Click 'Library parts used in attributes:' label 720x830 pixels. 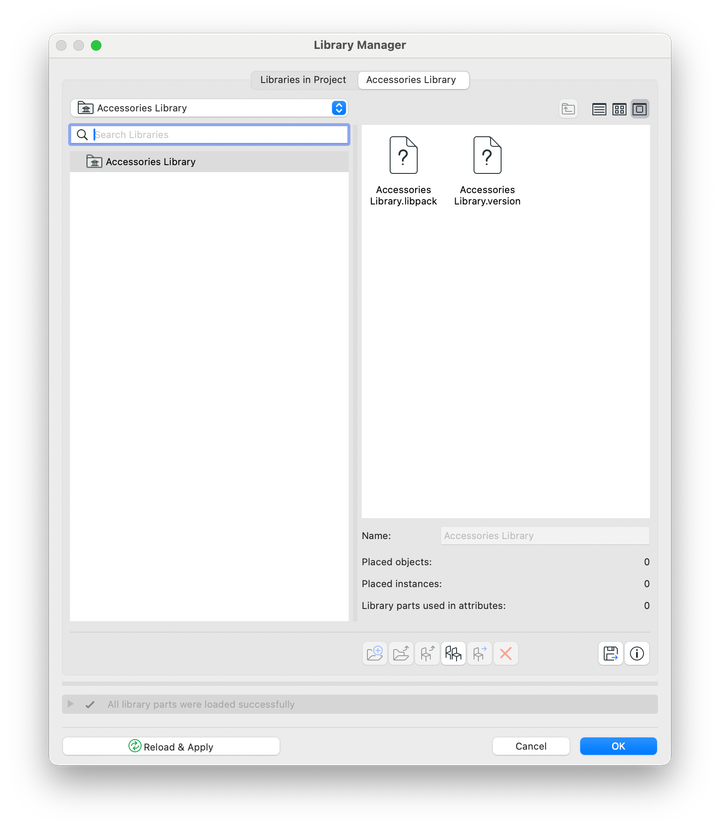coord(434,605)
